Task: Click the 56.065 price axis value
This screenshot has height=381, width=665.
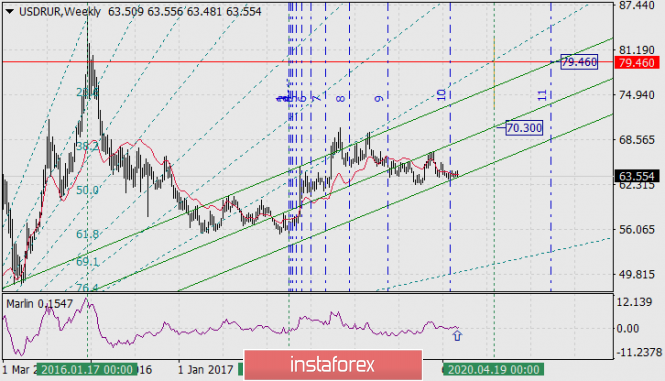Action: 637,230
